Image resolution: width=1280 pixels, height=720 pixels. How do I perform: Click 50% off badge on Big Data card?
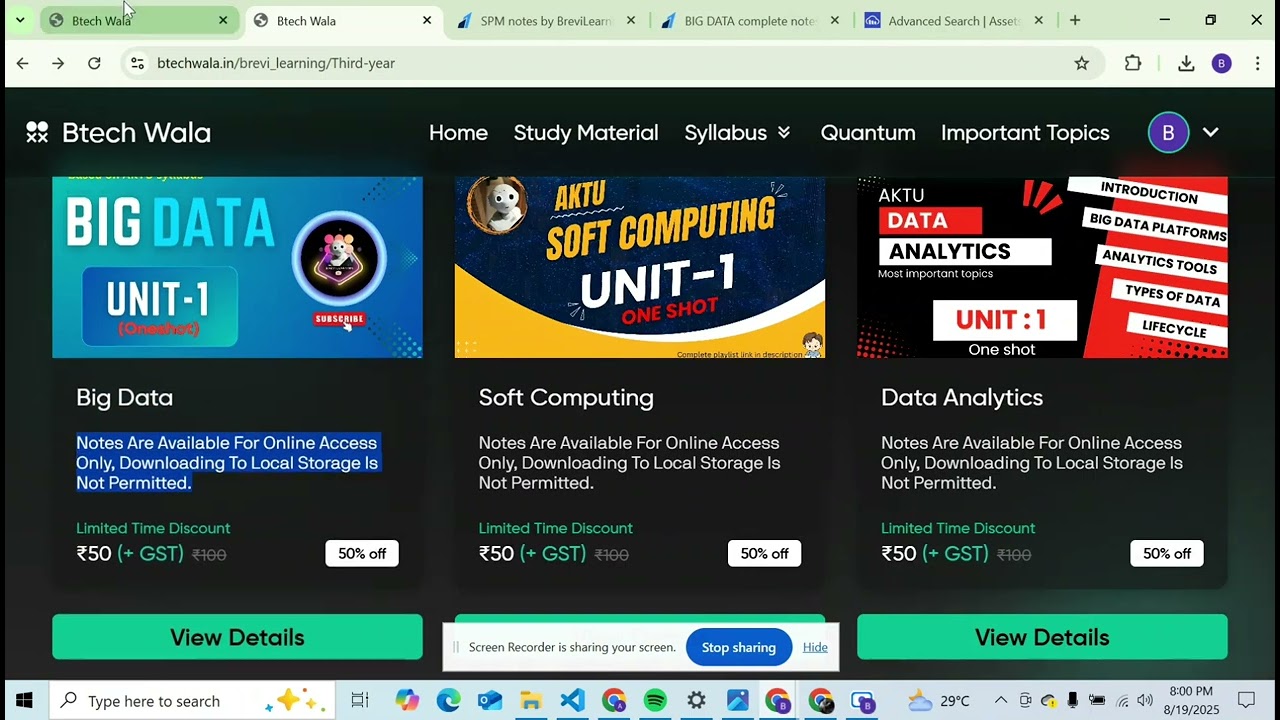(362, 553)
